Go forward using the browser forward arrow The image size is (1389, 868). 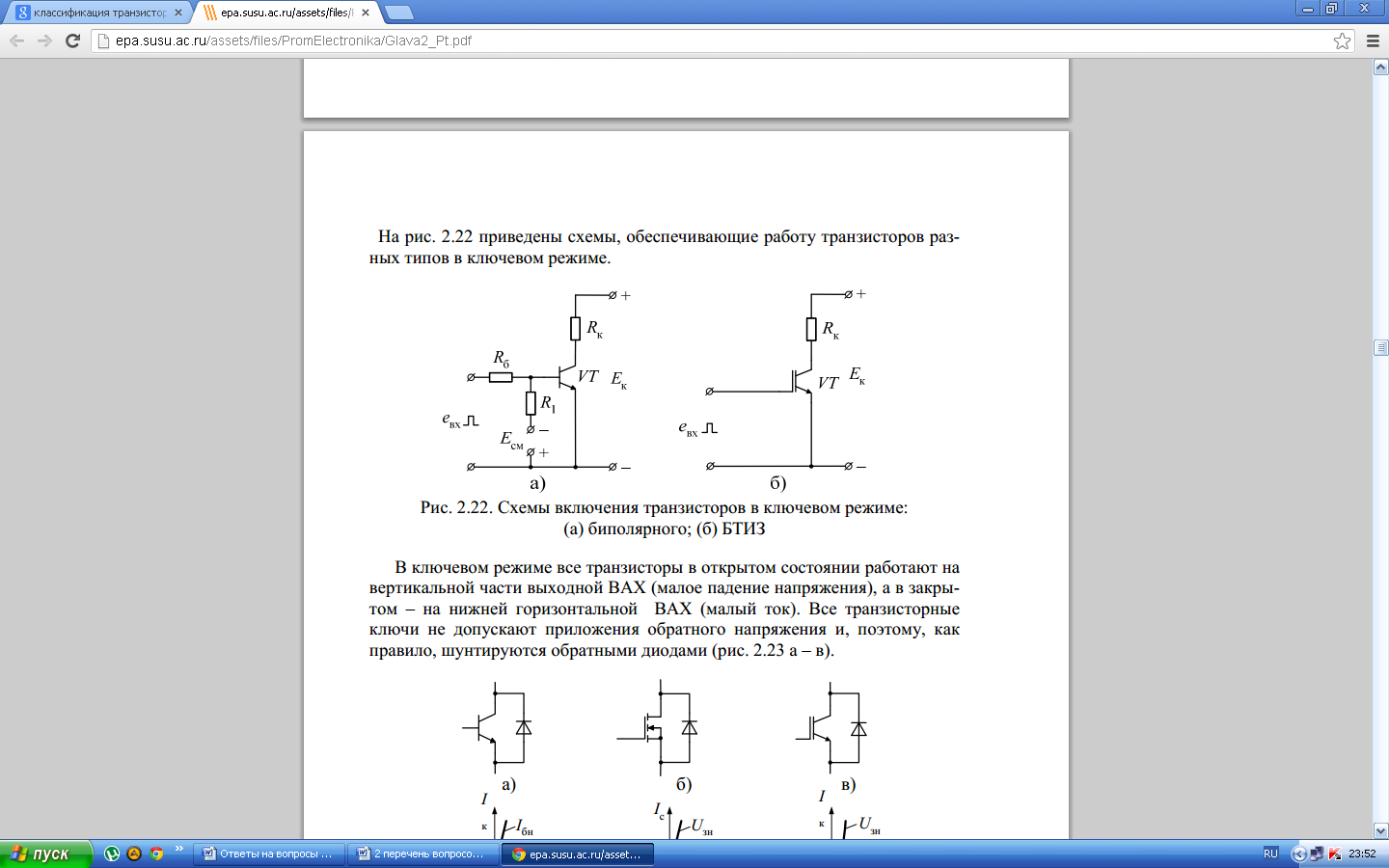click(44, 41)
